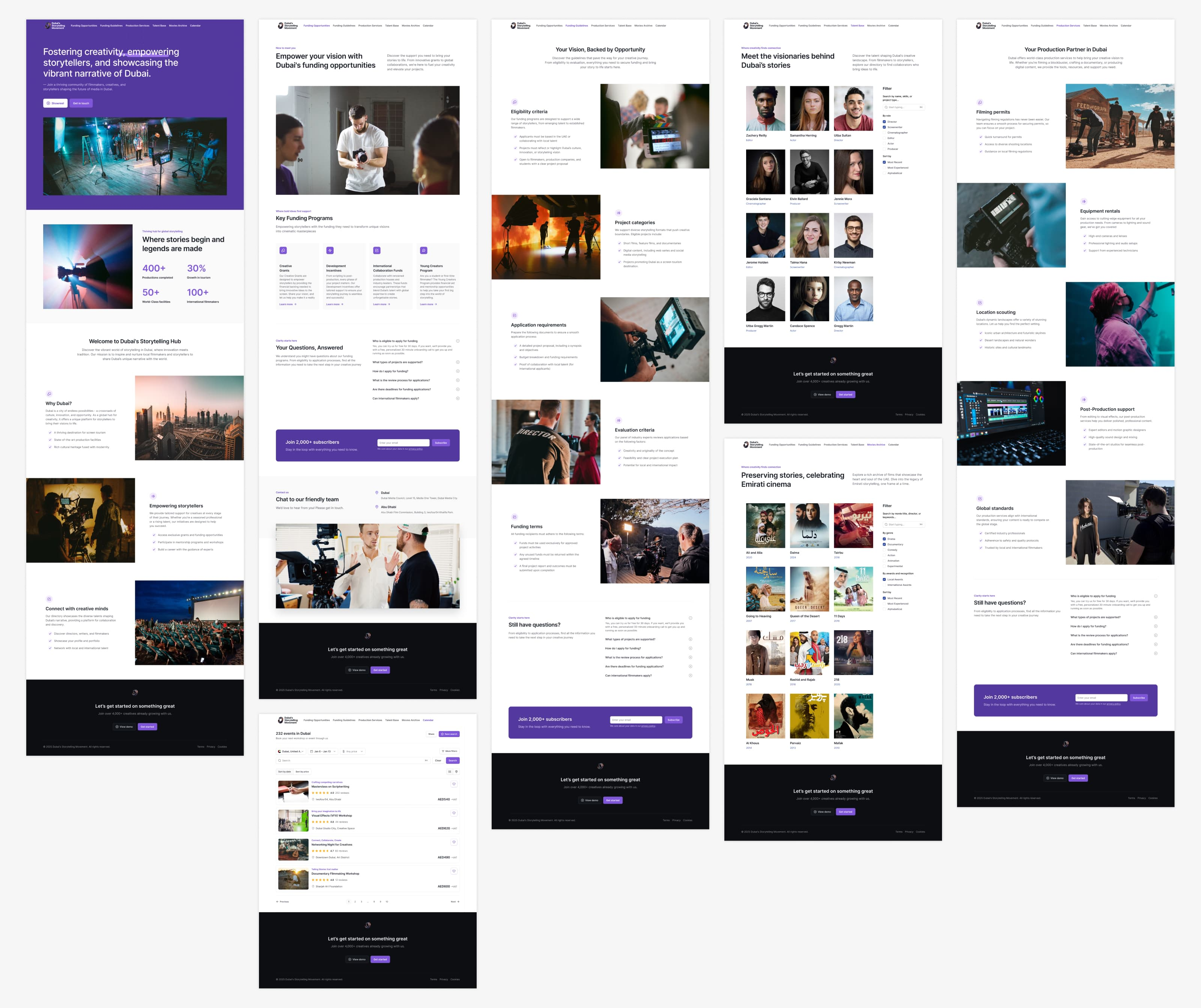Save Networking Night for Creatives with heart icon
The width and height of the screenshot is (1201, 1008).
pos(454,842)
